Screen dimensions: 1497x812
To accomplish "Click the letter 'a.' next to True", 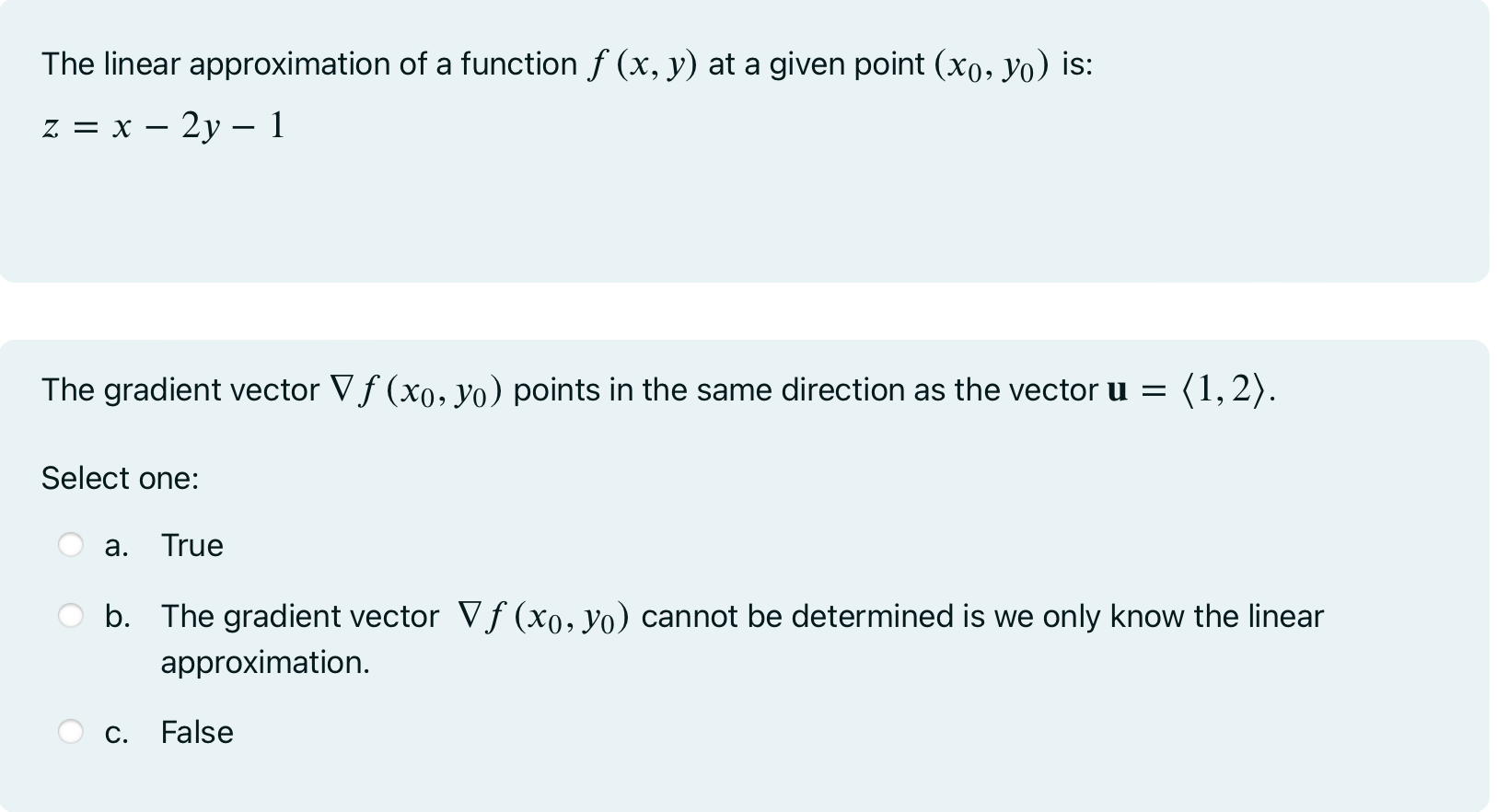I will [x=117, y=545].
